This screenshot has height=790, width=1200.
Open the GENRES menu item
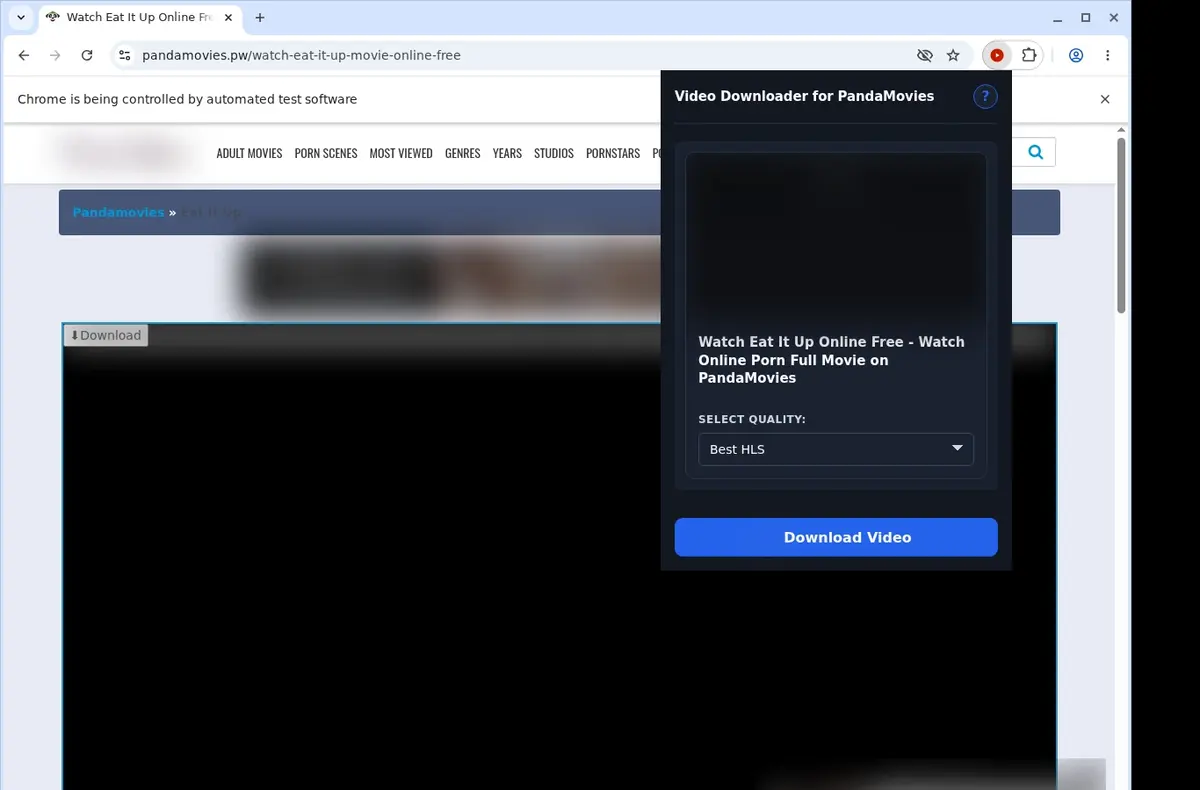[x=463, y=153]
